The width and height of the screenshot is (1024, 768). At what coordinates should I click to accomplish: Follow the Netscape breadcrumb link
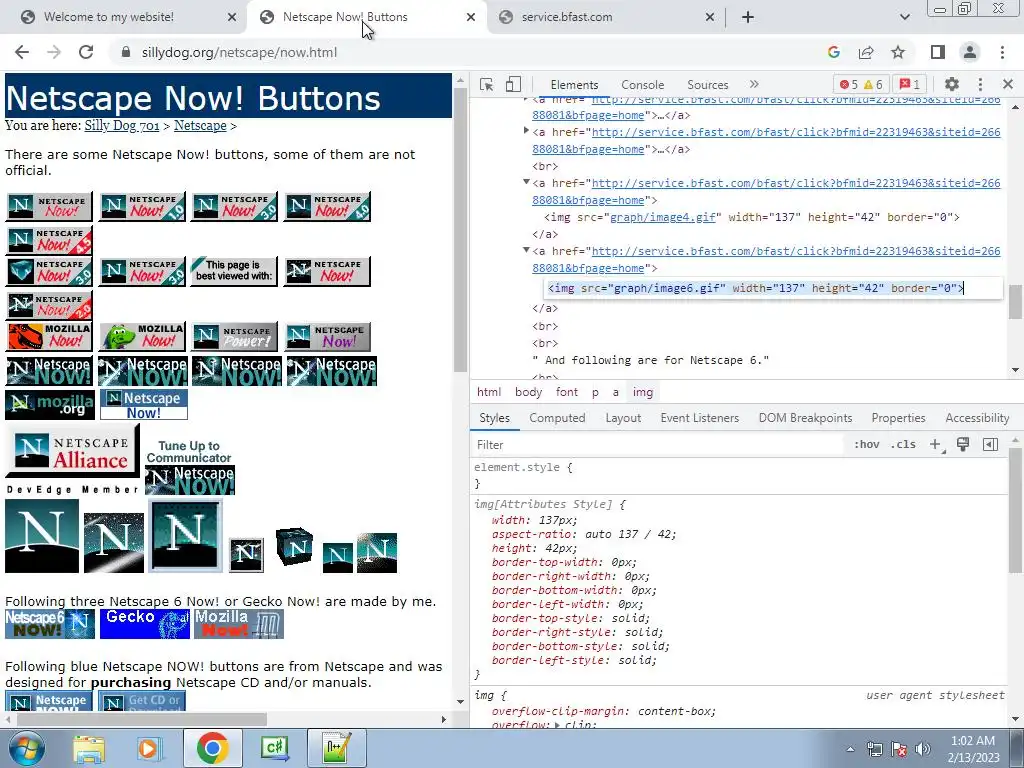pos(200,125)
